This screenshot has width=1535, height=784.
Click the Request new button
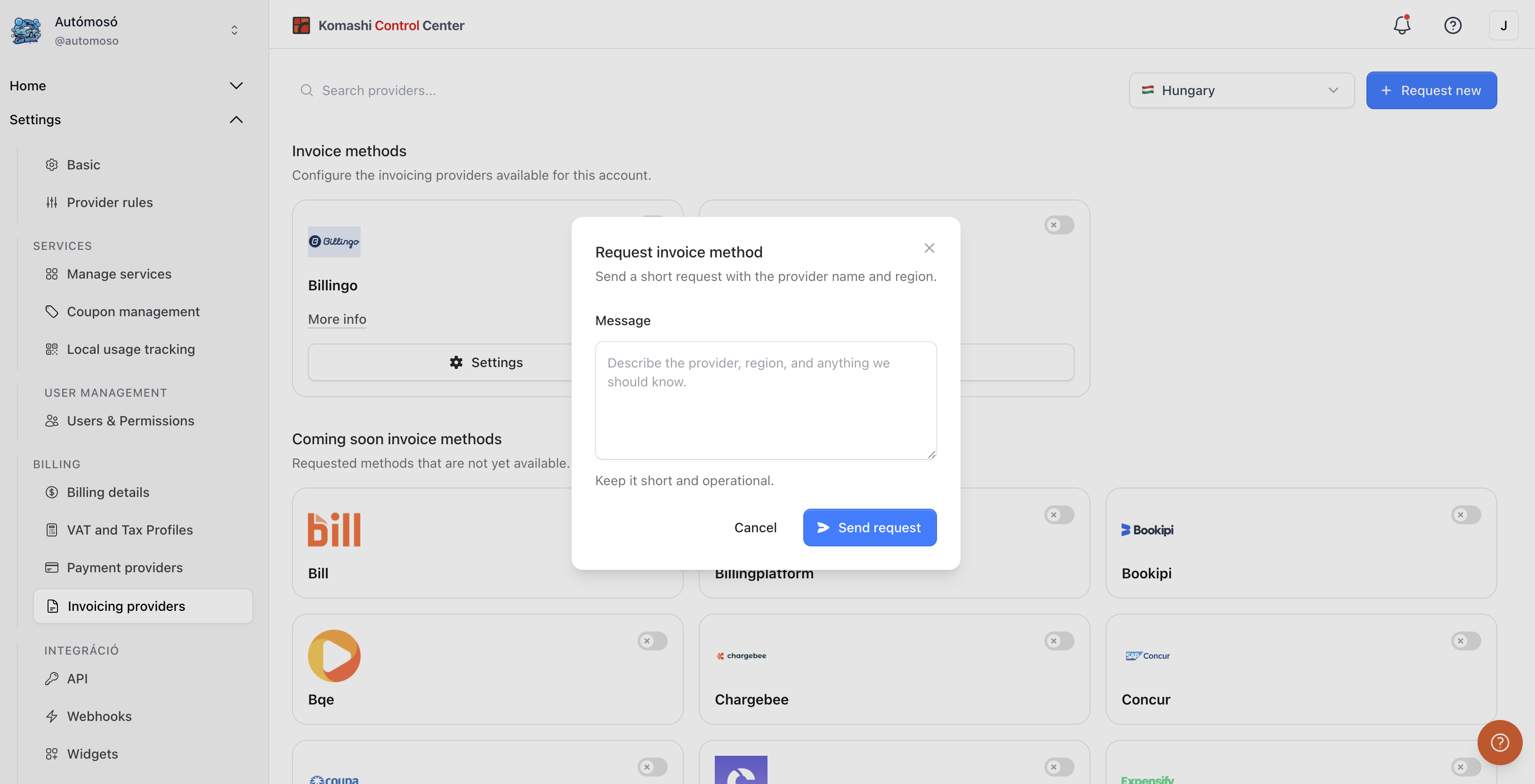1431,90
